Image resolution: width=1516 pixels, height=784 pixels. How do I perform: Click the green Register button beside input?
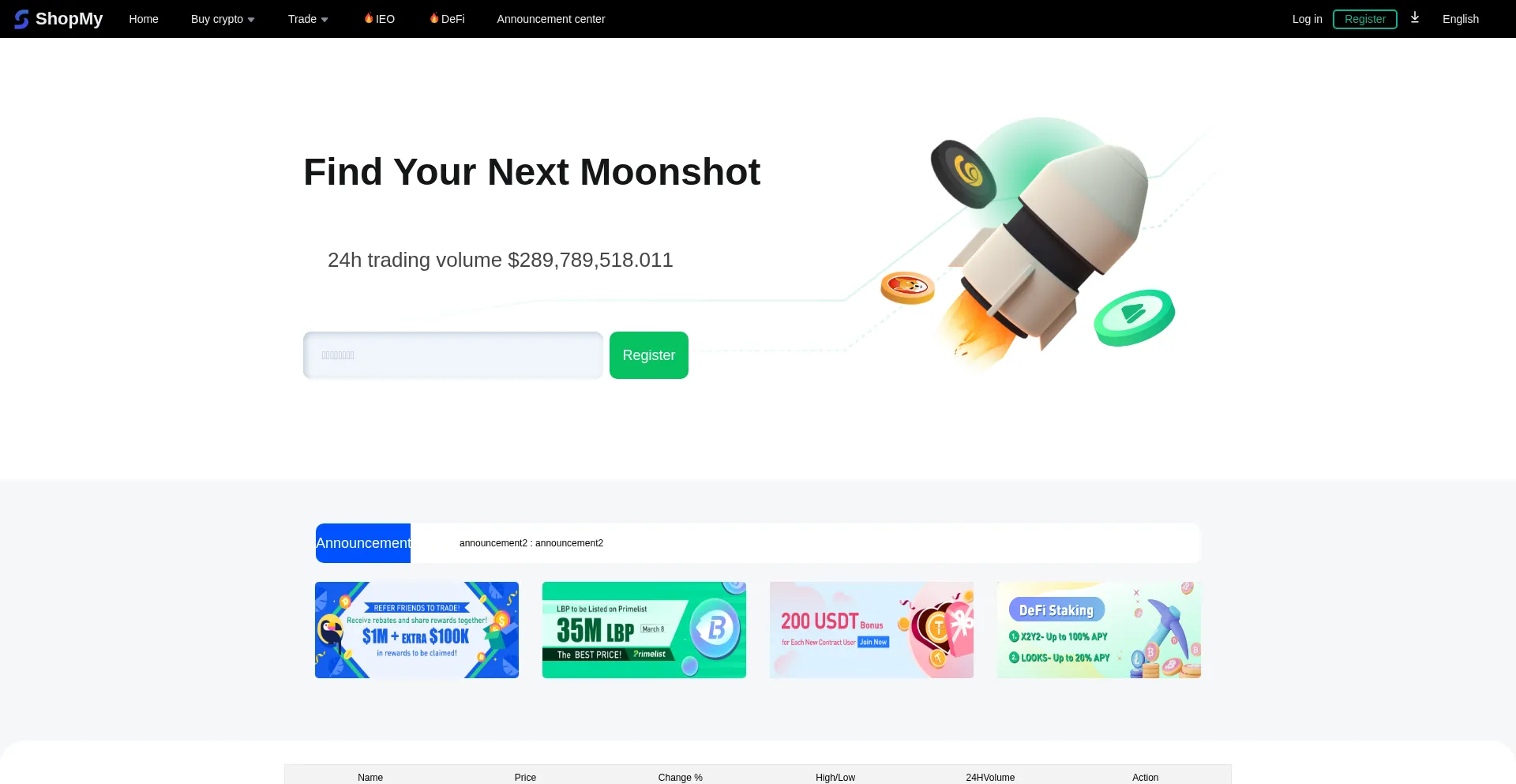click(x=649, y=355)
